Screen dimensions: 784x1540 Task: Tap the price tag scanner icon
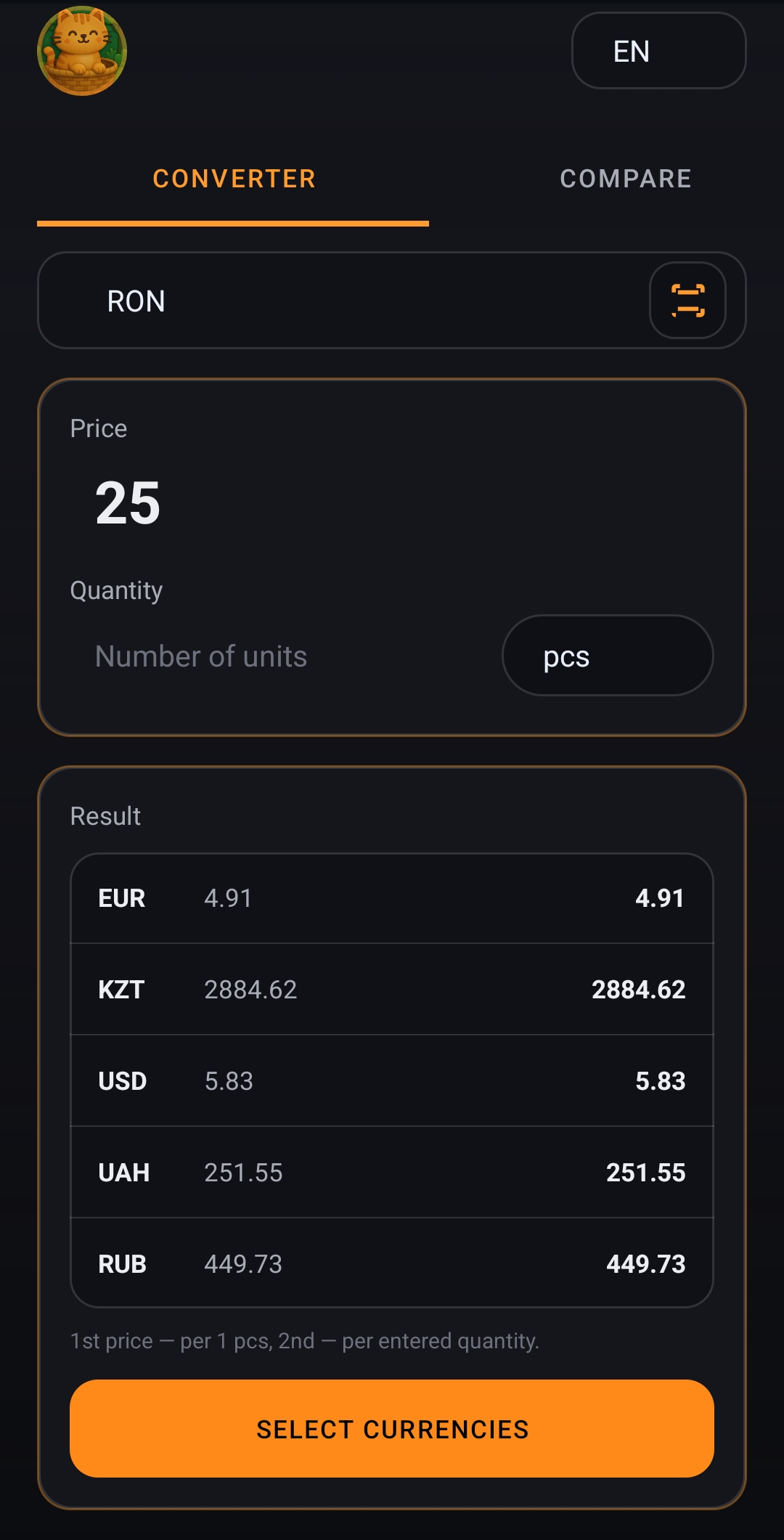pyautogui.click(x=687, y=301)
